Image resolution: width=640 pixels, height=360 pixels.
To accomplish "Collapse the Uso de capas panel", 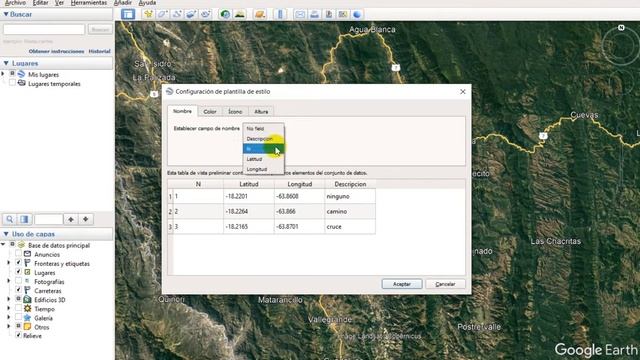I will (x=6, y=234).
